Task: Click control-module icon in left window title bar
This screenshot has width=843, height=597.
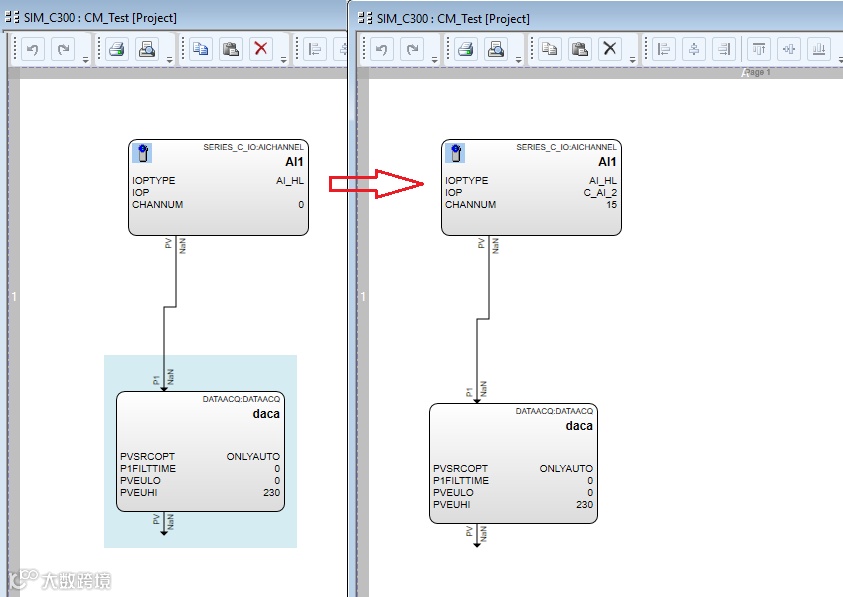Action: click(12, 17)
